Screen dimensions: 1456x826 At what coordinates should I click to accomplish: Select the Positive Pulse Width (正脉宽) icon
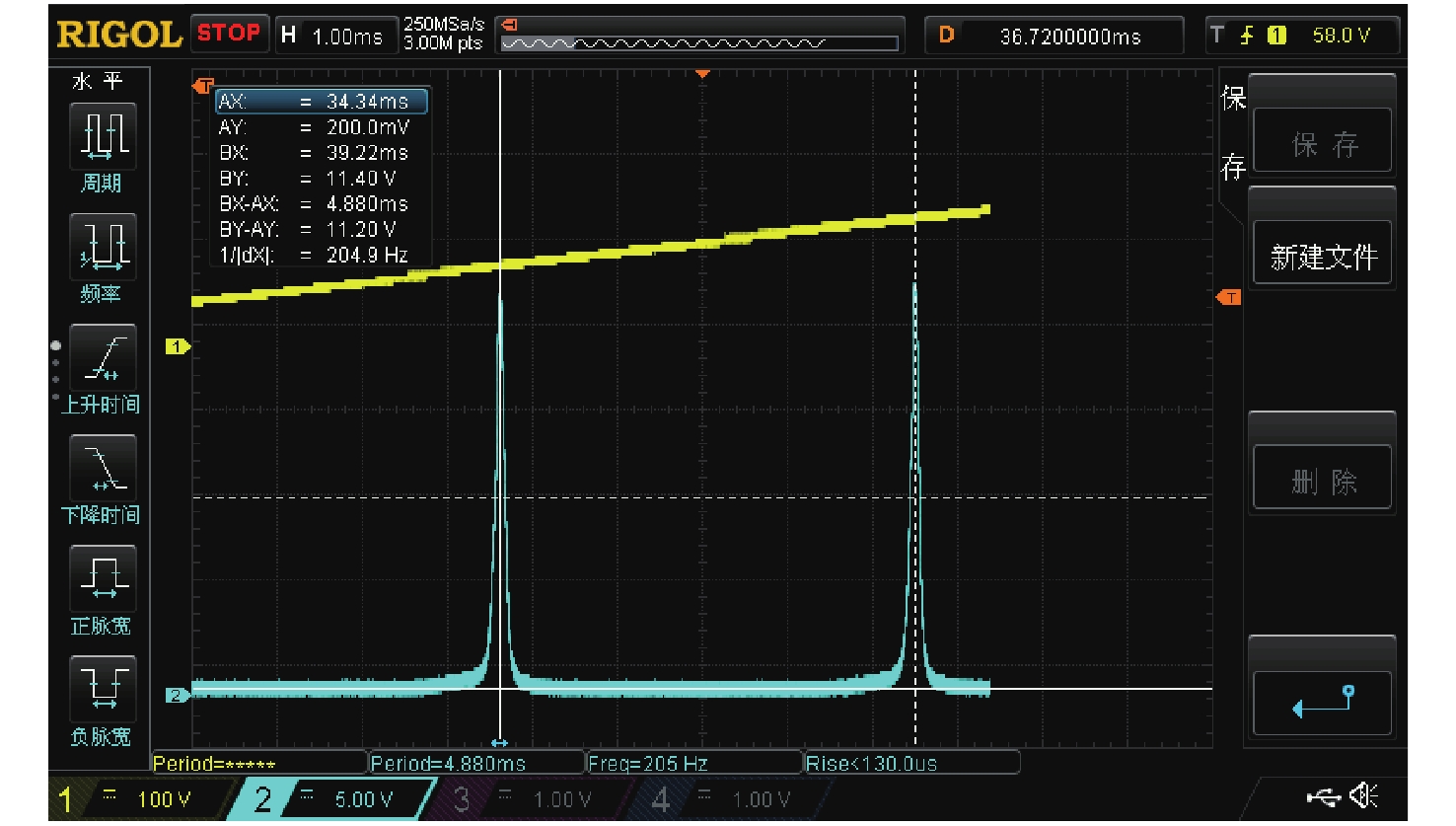103,578
